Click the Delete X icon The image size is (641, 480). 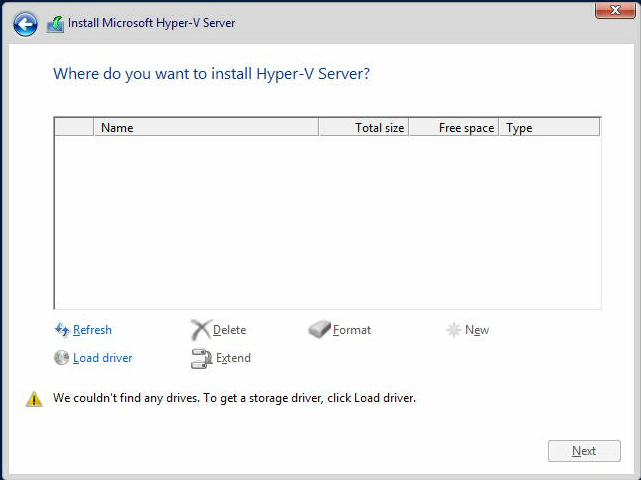201,330
